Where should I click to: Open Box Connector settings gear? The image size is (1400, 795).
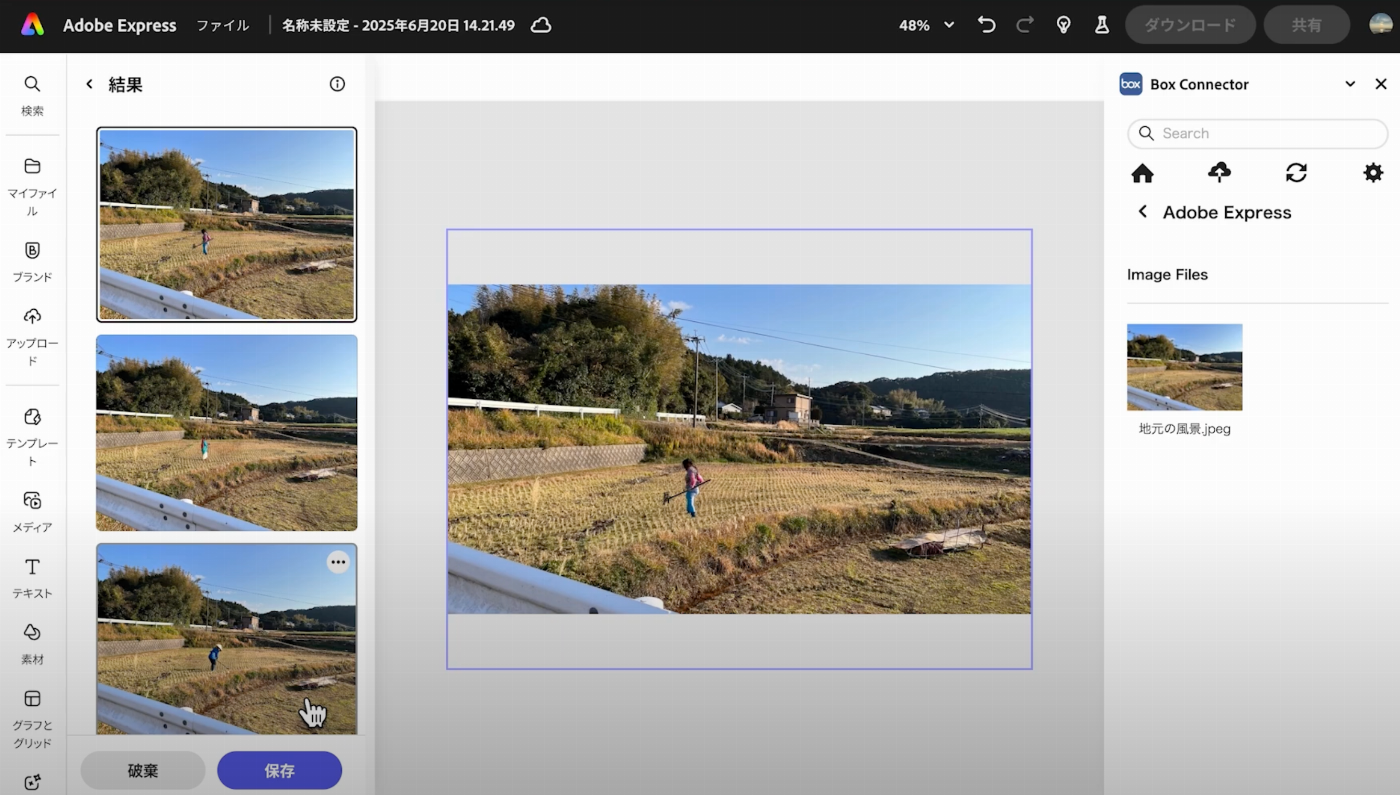[x=1373, y=173]
